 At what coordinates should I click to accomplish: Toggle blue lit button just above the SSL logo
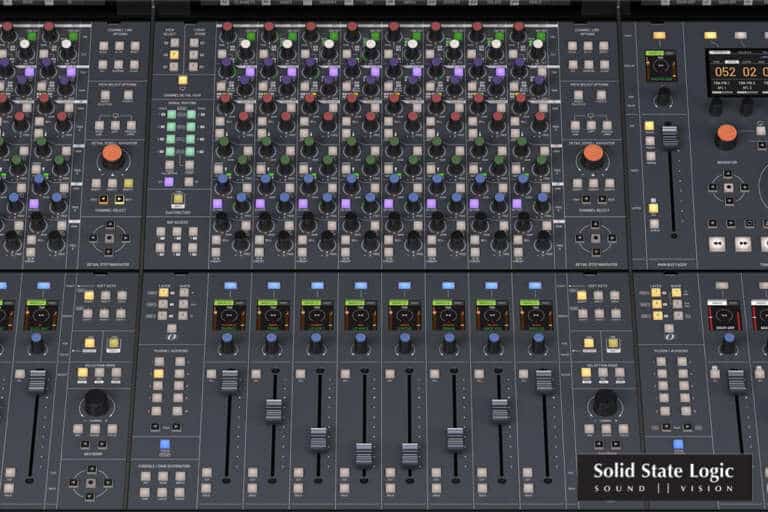click(678, 444)
